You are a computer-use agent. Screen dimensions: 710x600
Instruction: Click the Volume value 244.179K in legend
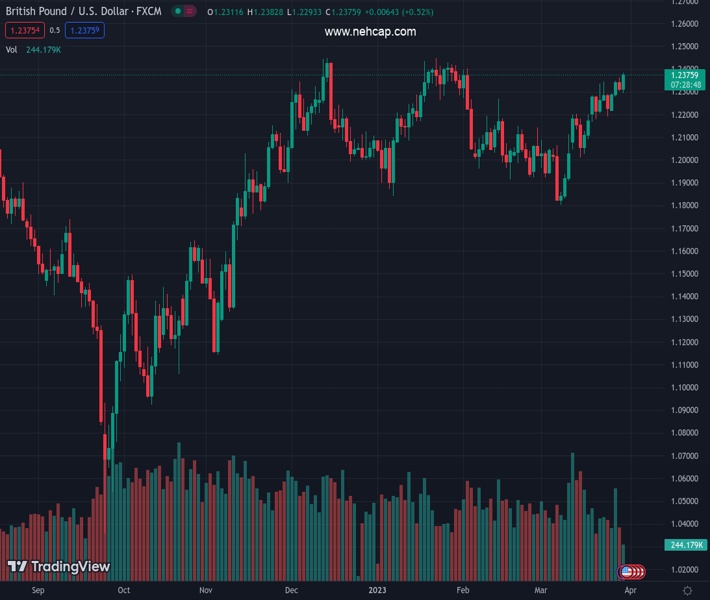[44, 49]
